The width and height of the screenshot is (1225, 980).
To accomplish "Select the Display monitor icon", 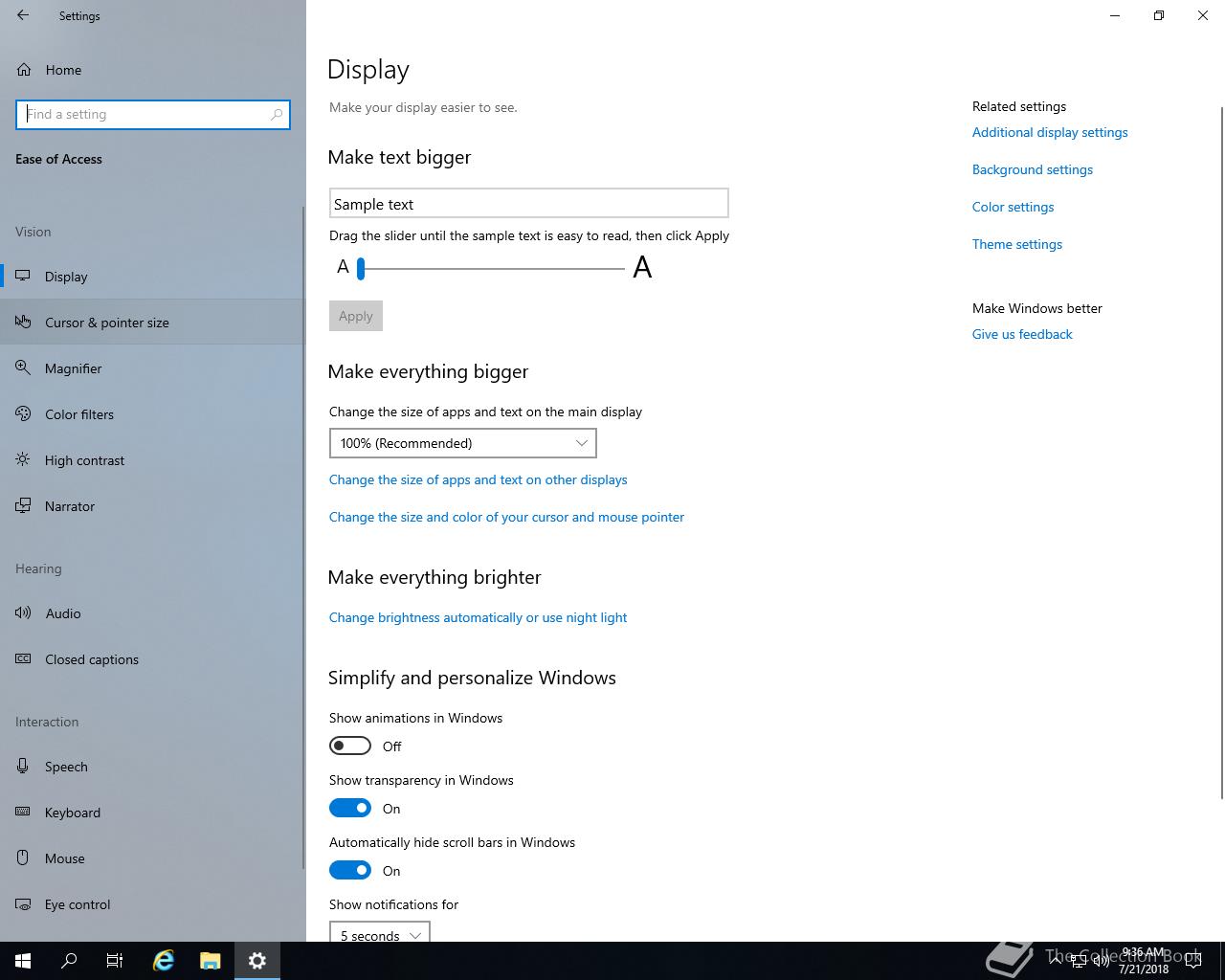I will click(x=23, y=277).
